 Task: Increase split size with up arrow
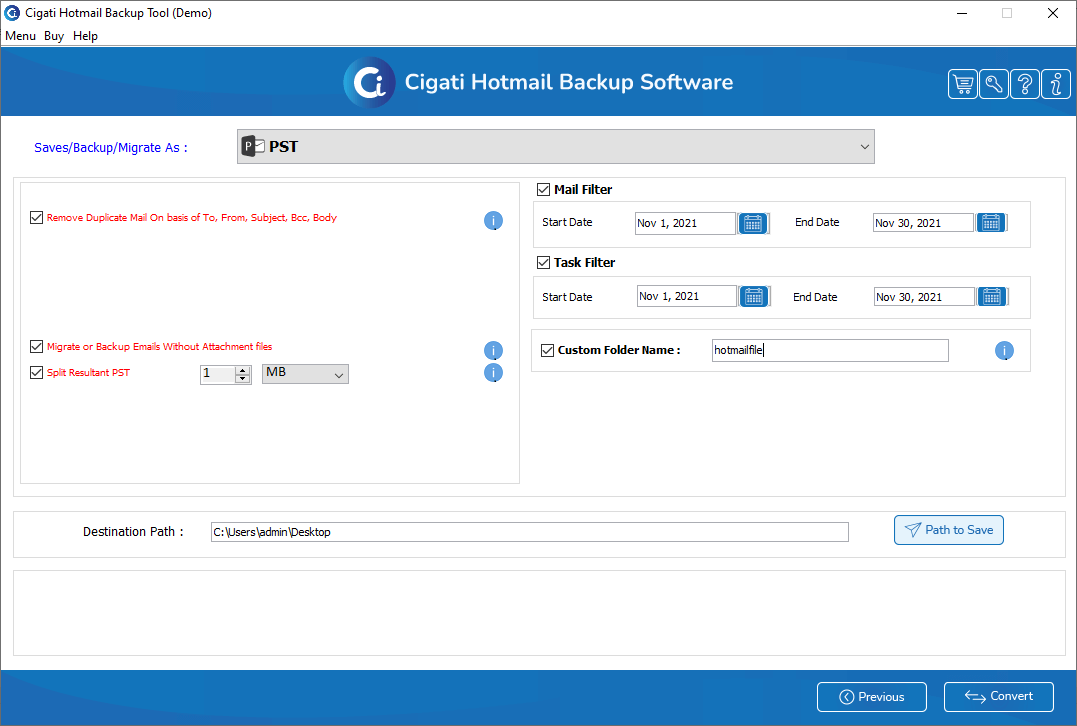242,369
